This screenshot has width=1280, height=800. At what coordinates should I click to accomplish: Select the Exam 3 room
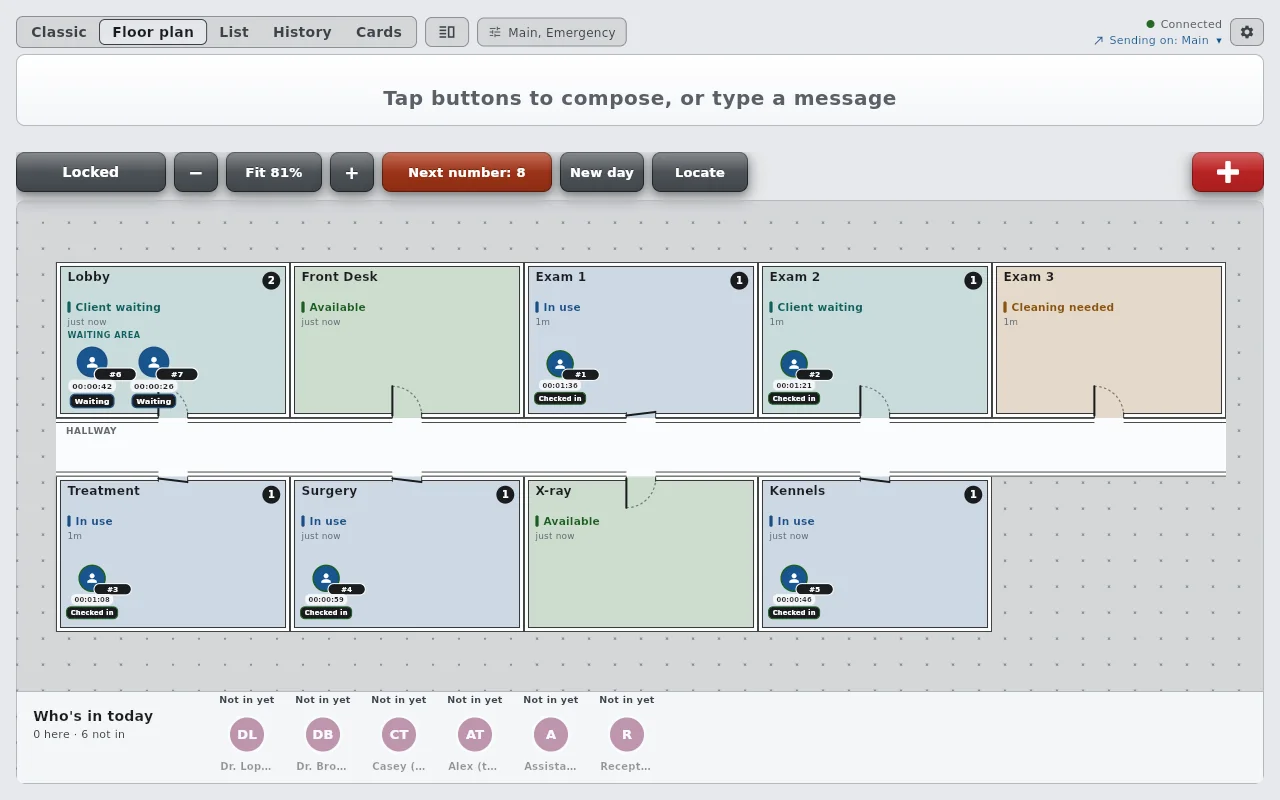[x=1109, y=340]
